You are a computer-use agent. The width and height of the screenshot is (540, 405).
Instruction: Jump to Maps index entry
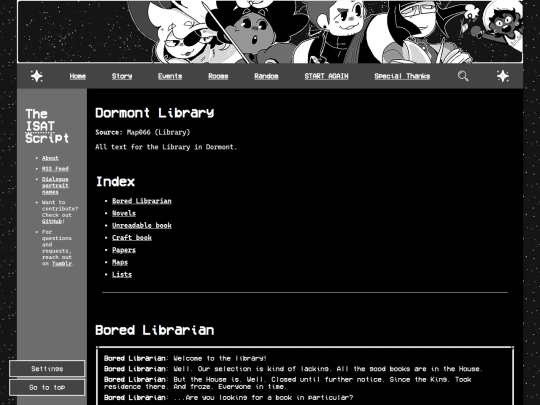(x=120, y=262)
